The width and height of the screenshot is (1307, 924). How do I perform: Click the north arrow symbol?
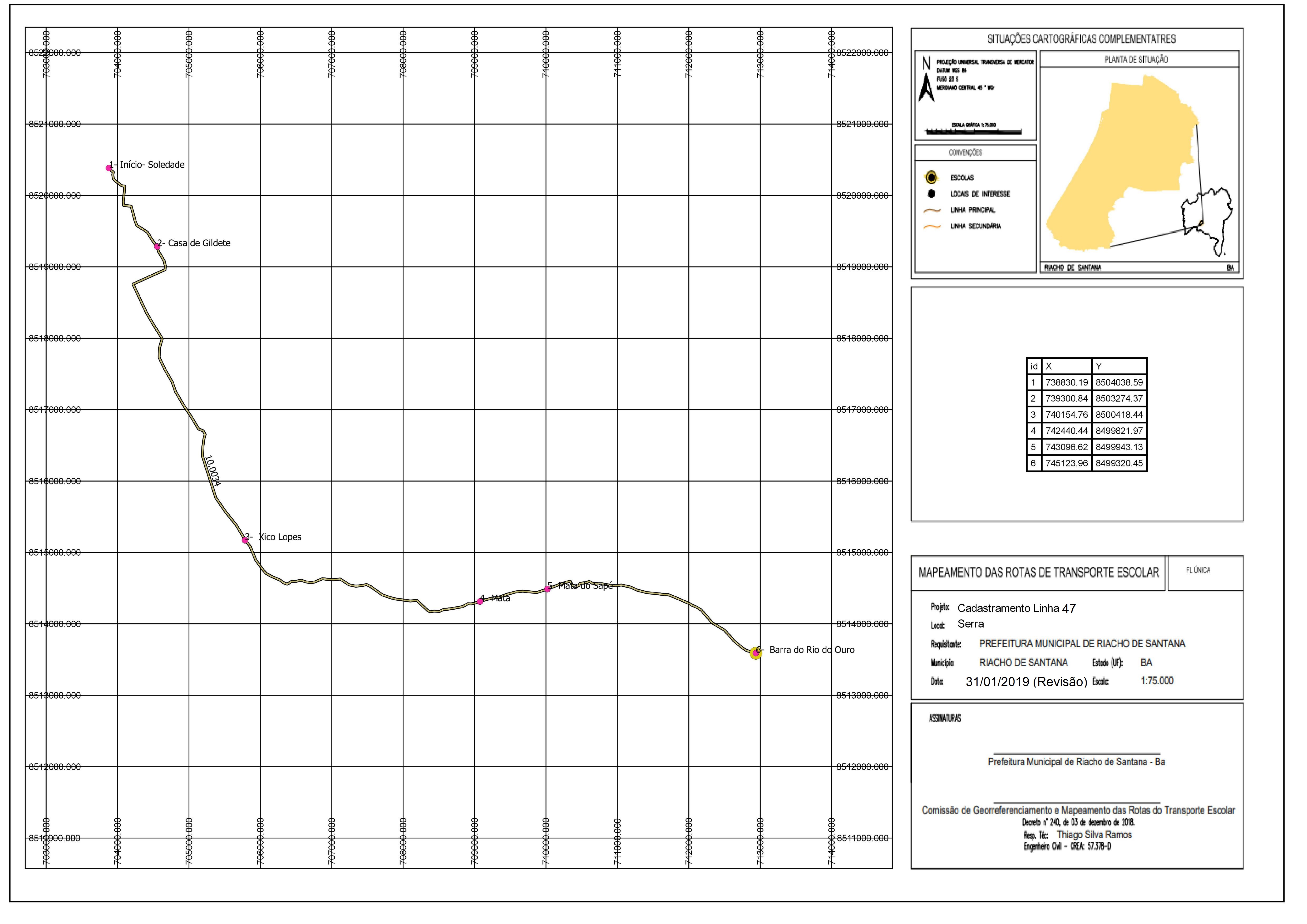927,80
